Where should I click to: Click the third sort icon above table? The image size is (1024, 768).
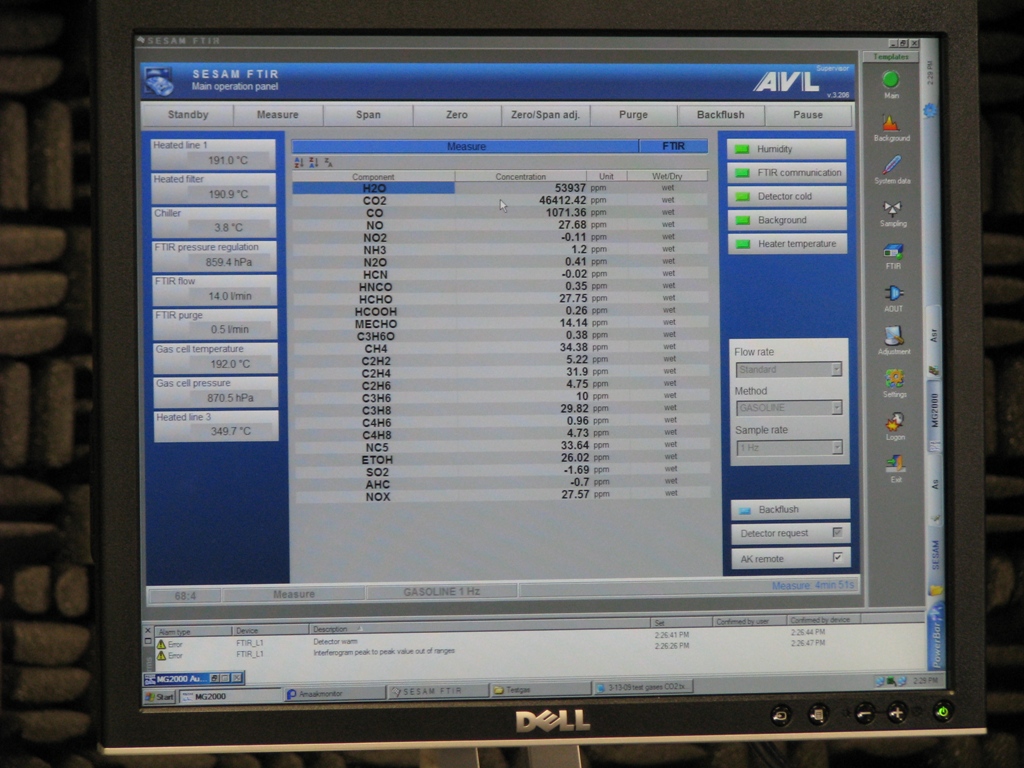pos(328,162)
